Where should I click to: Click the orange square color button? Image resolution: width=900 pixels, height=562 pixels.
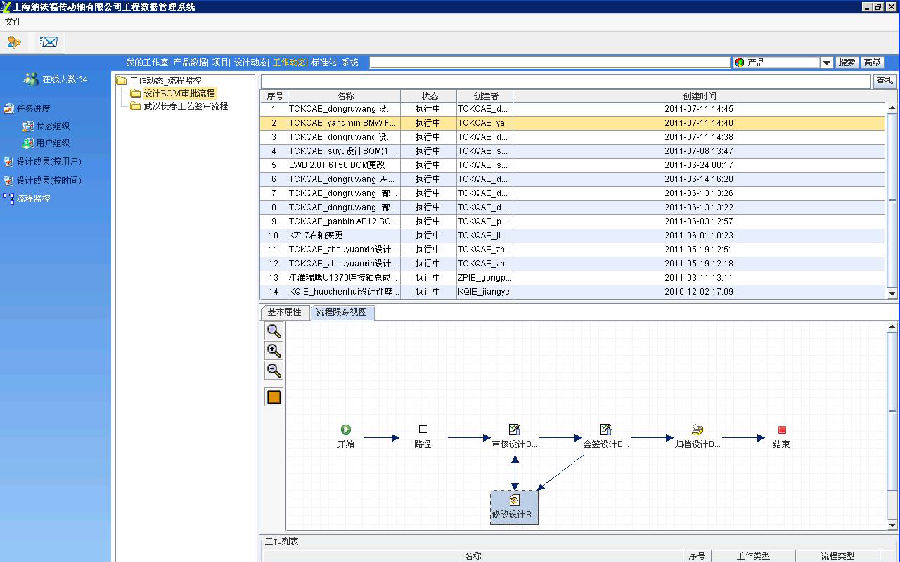273,397
